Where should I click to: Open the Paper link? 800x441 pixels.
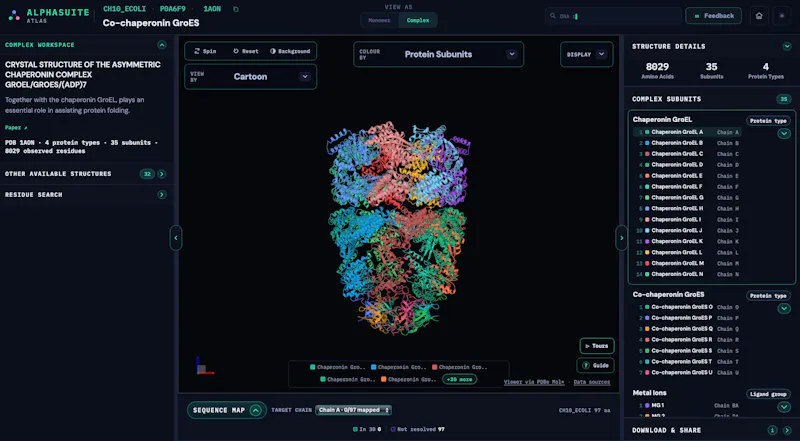click(x=16, y=128)
